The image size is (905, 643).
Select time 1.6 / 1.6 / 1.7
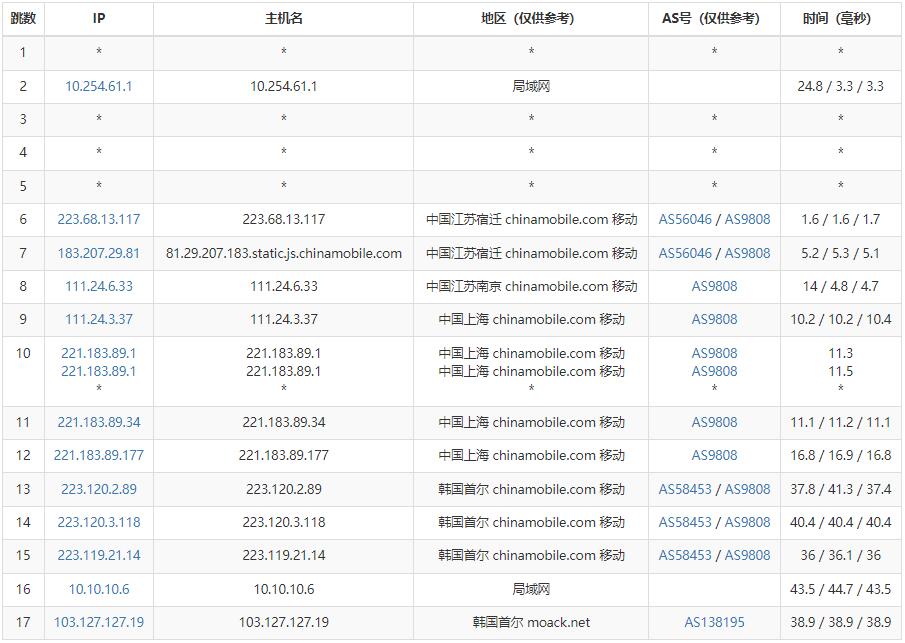click(x=840, y=219)
